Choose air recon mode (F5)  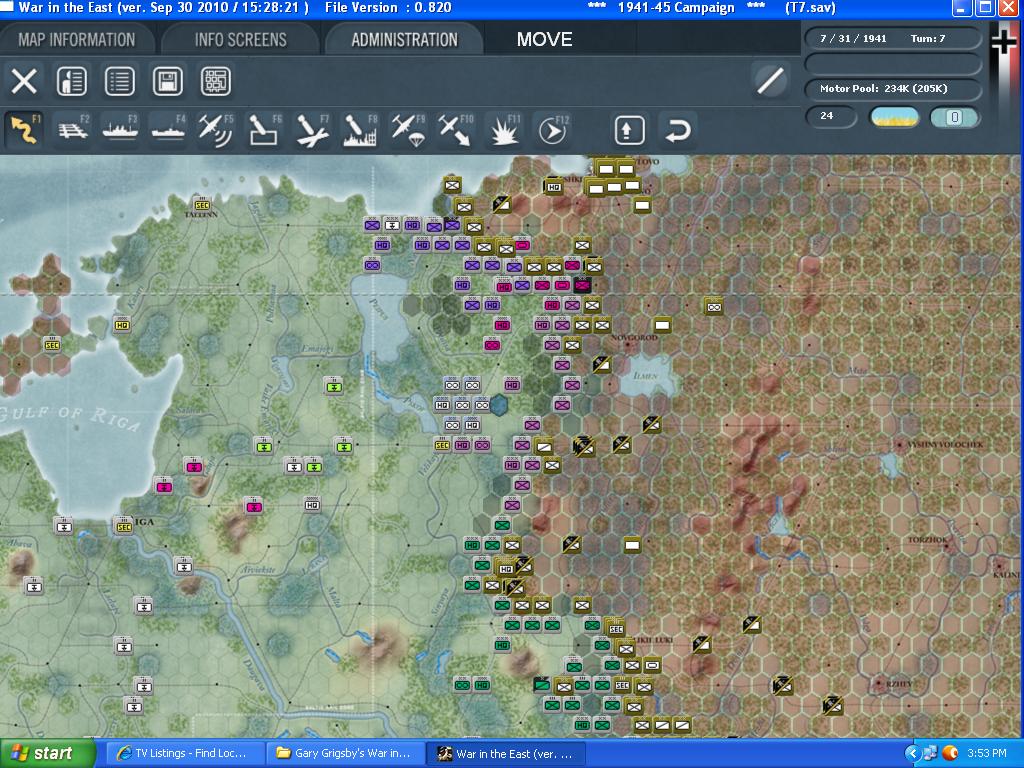216,129
